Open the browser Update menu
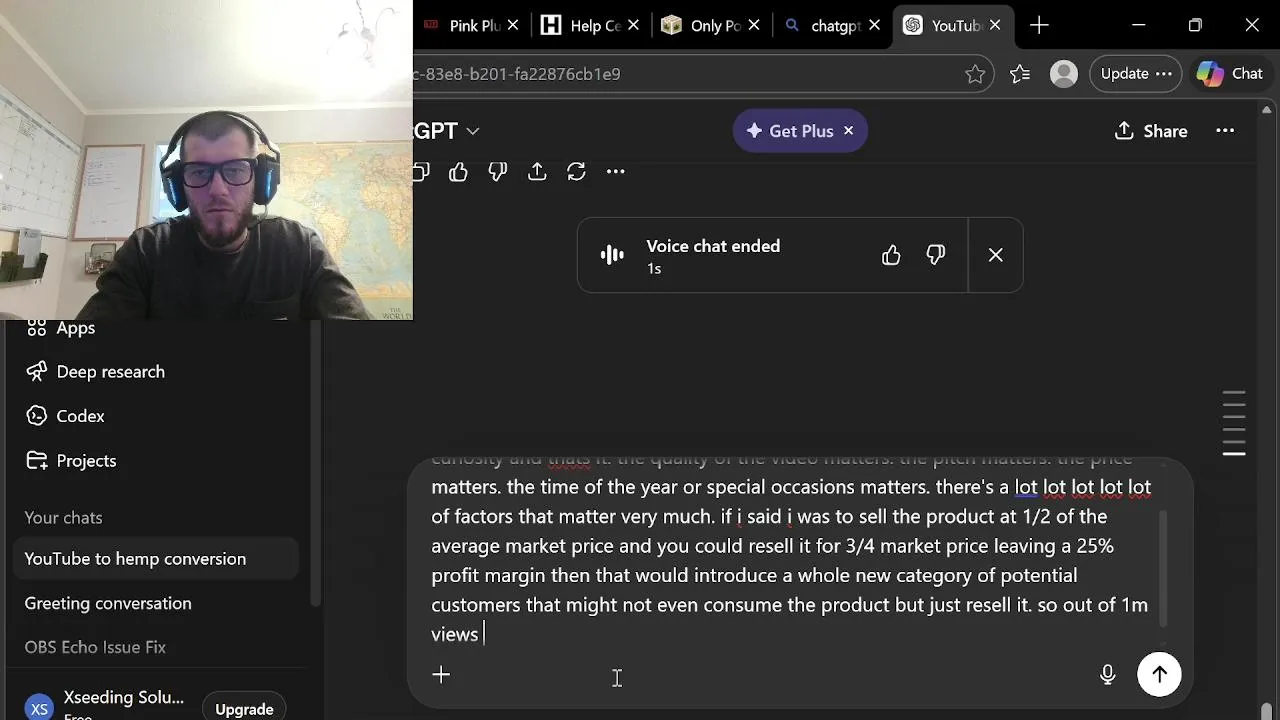Viewport: 1280px width, 720px height. coord(1135,74)
